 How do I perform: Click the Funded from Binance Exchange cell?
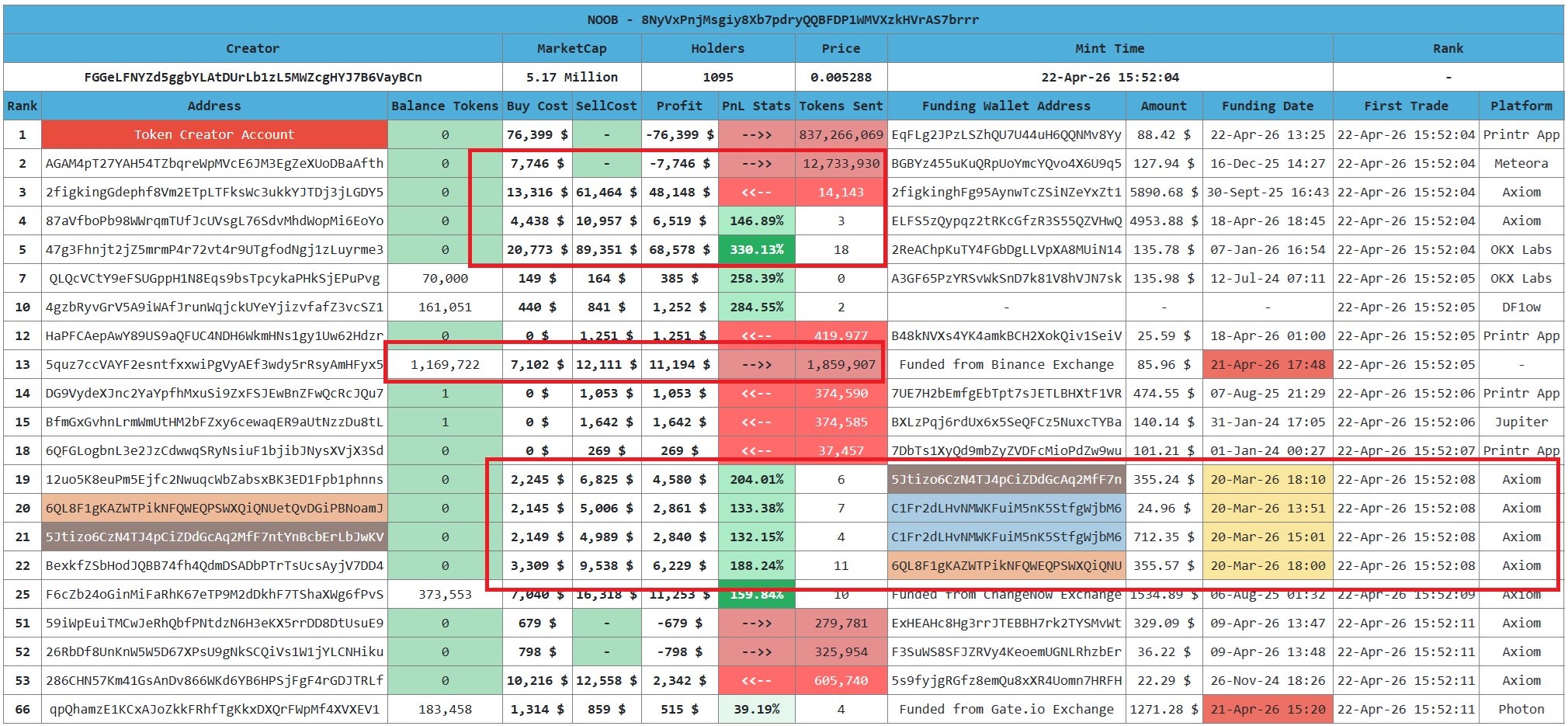1006,364
